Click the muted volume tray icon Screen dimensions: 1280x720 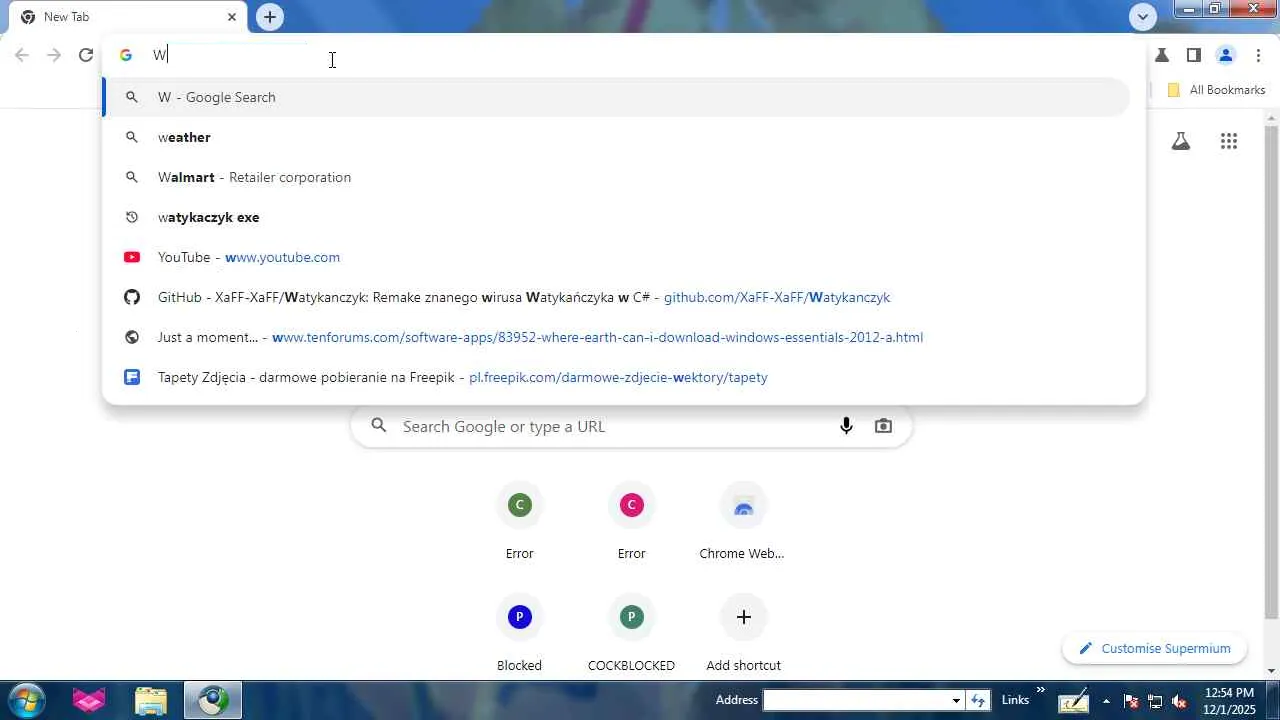1180,700
